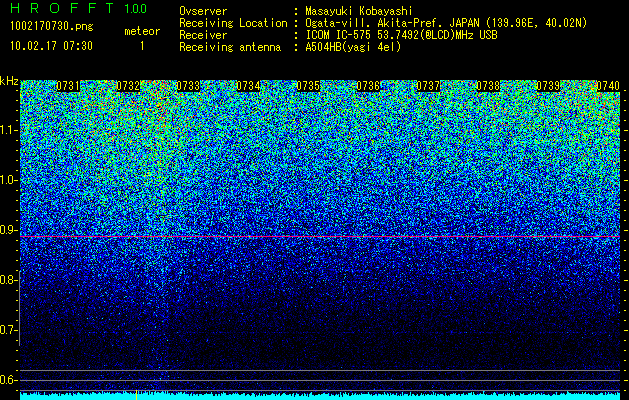
Task: Click the 0734 time marker
Action: click(x=248, y=86)
